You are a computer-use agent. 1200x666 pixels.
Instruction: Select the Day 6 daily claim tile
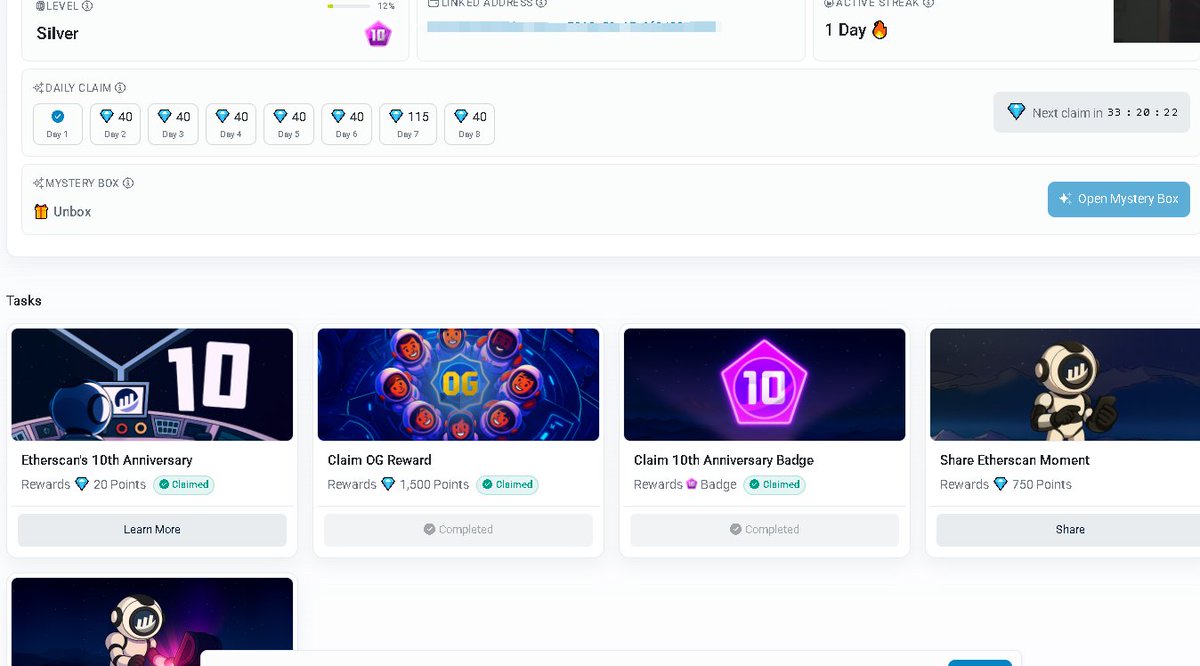tap(347, 124)
